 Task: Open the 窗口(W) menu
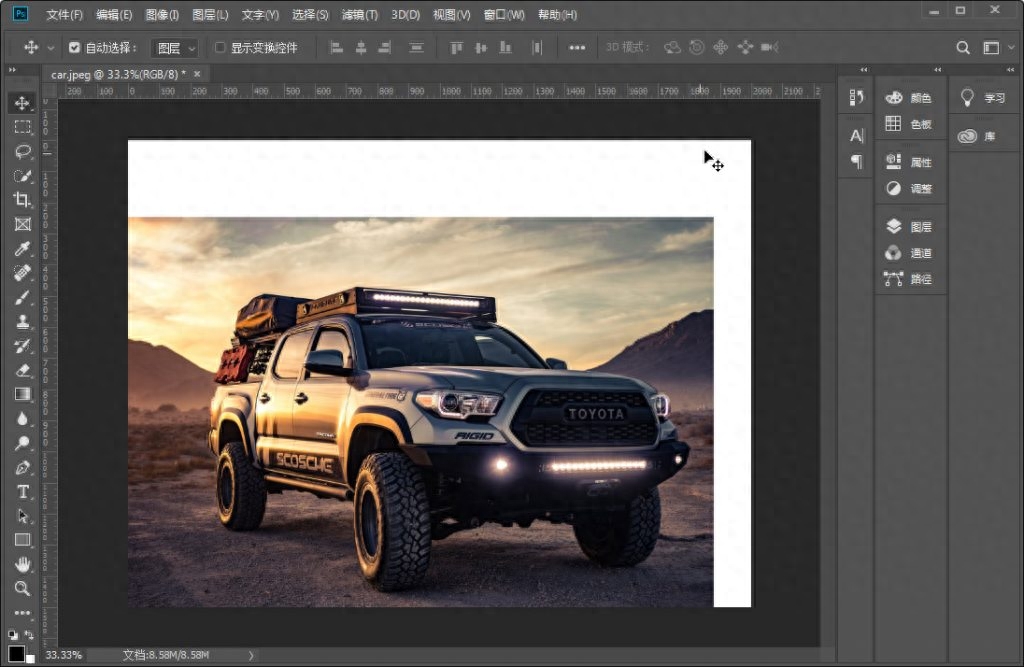[504, 14]
